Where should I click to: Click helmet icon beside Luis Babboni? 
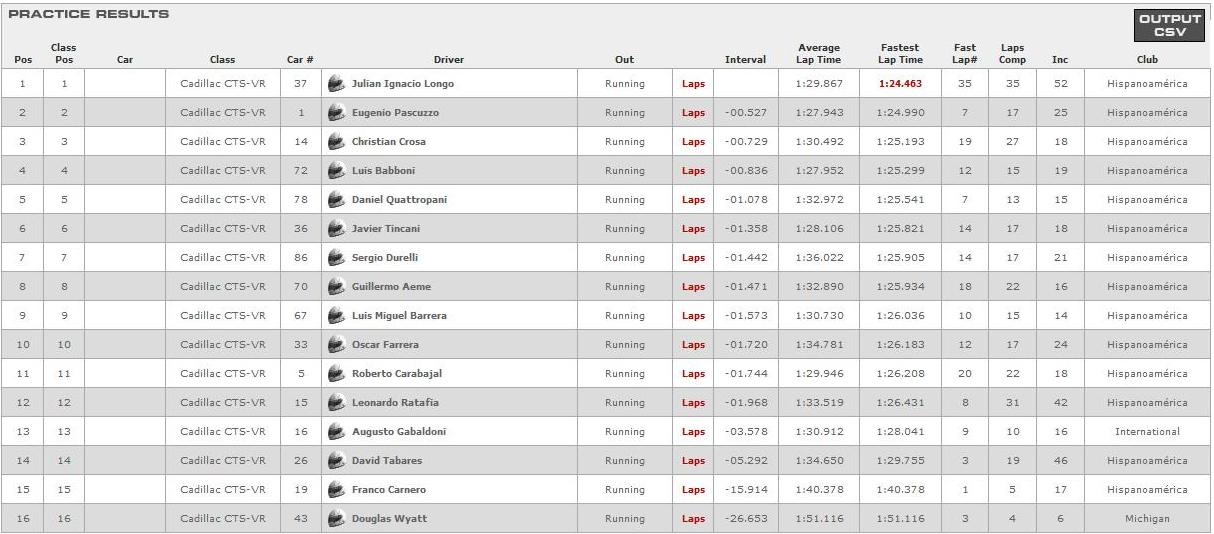coord(336,171)
